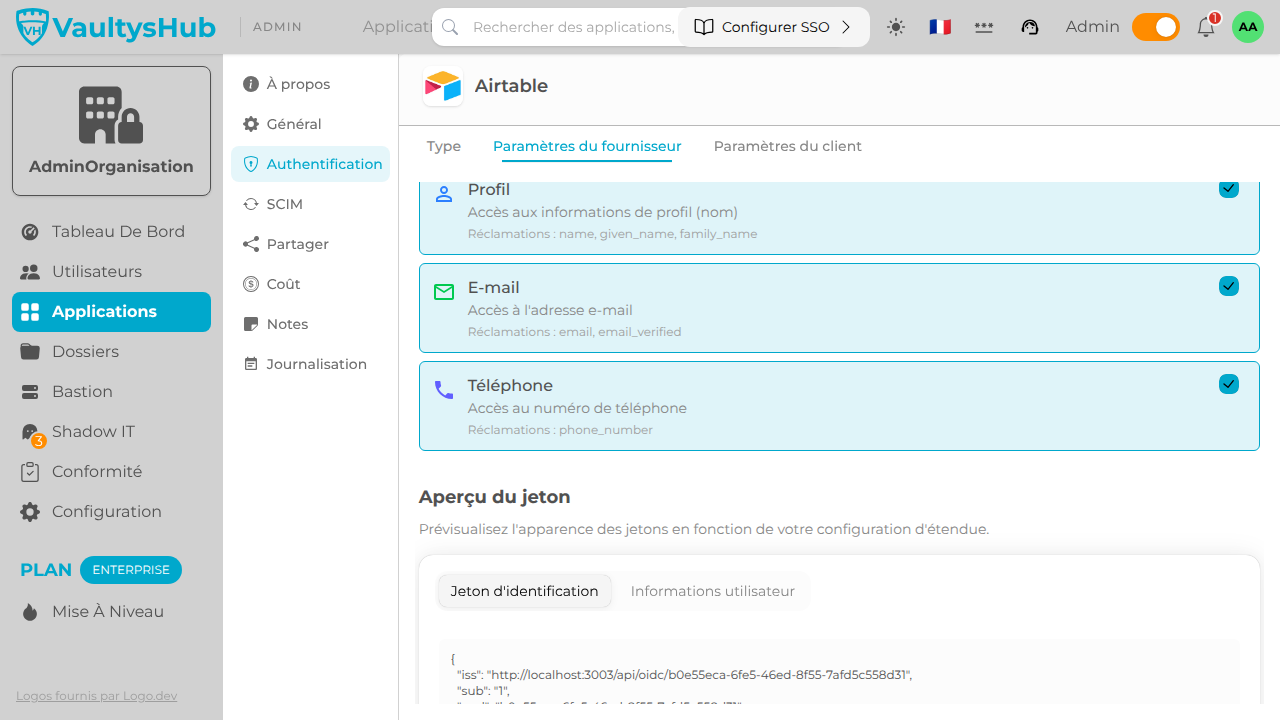
Task: Click the Aperçu du jeton heading
Action: pyautogui.click(x=495, y=497)
